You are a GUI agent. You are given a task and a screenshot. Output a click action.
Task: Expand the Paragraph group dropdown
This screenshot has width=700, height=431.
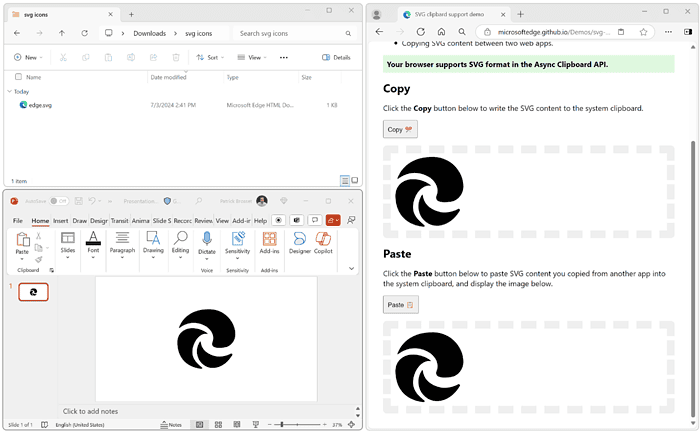click(x=122, y=258)
